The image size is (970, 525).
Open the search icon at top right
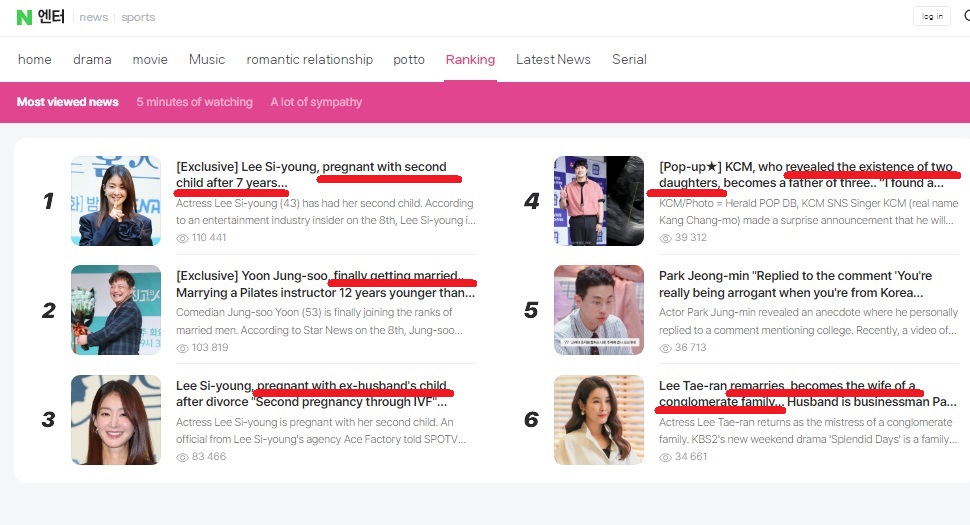point(966,15)
